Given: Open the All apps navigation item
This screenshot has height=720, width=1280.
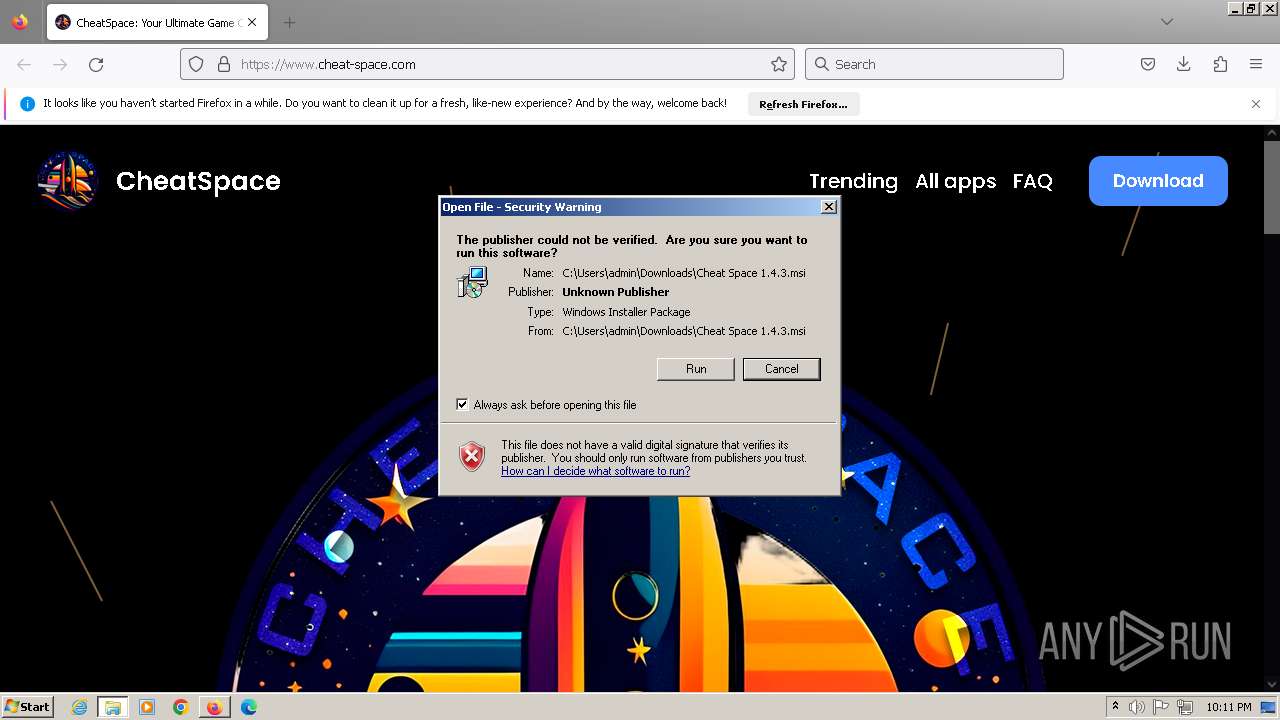Looking at the screenshot, I should pos(955,181).
